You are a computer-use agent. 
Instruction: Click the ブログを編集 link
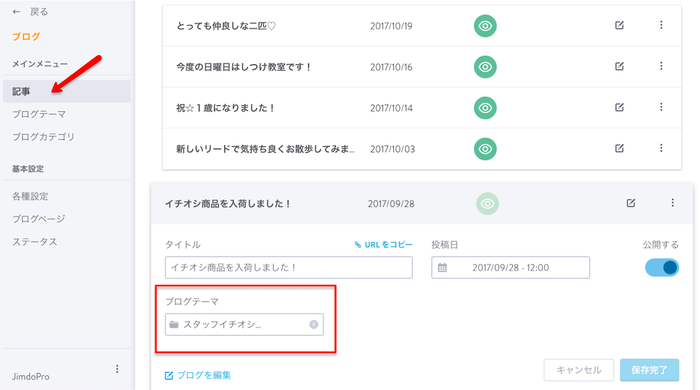pos(198,375)
